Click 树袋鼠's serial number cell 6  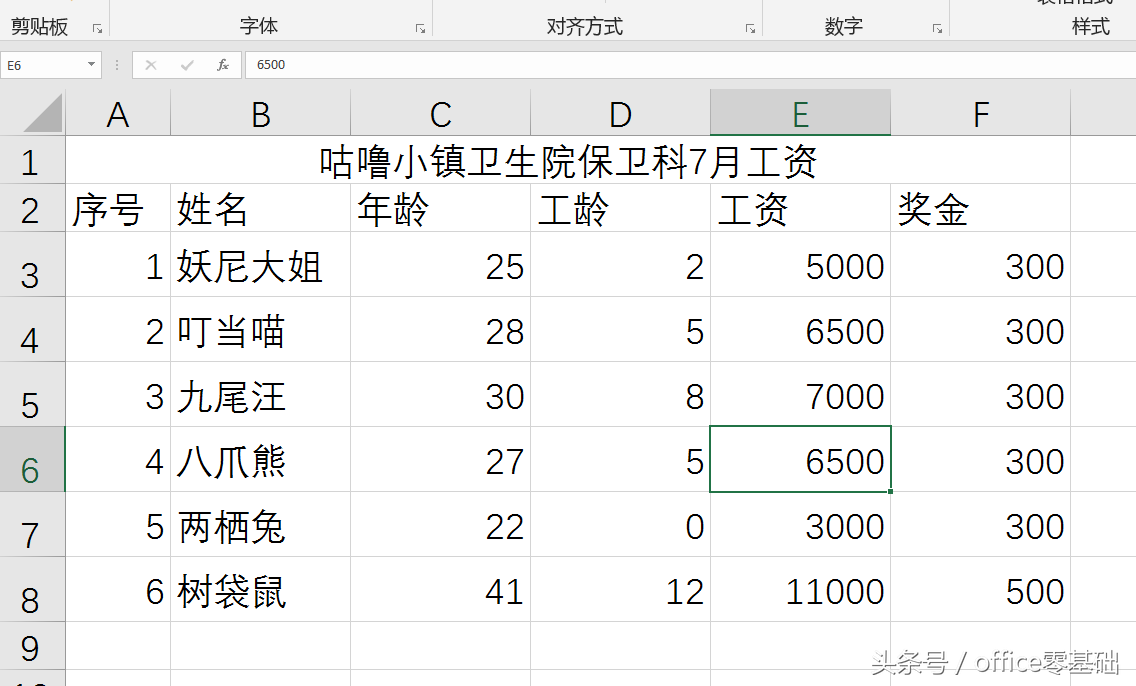[118, 589]
